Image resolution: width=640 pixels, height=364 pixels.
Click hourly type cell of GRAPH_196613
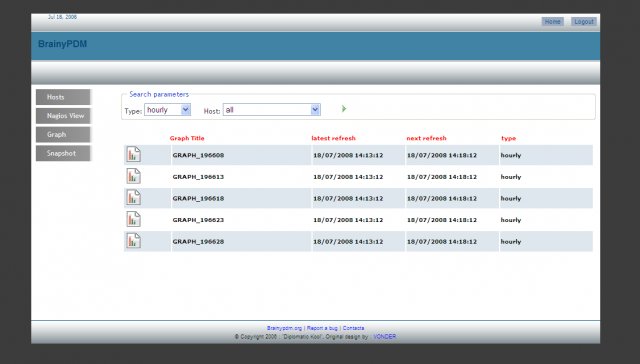click(x=511, y=177)
